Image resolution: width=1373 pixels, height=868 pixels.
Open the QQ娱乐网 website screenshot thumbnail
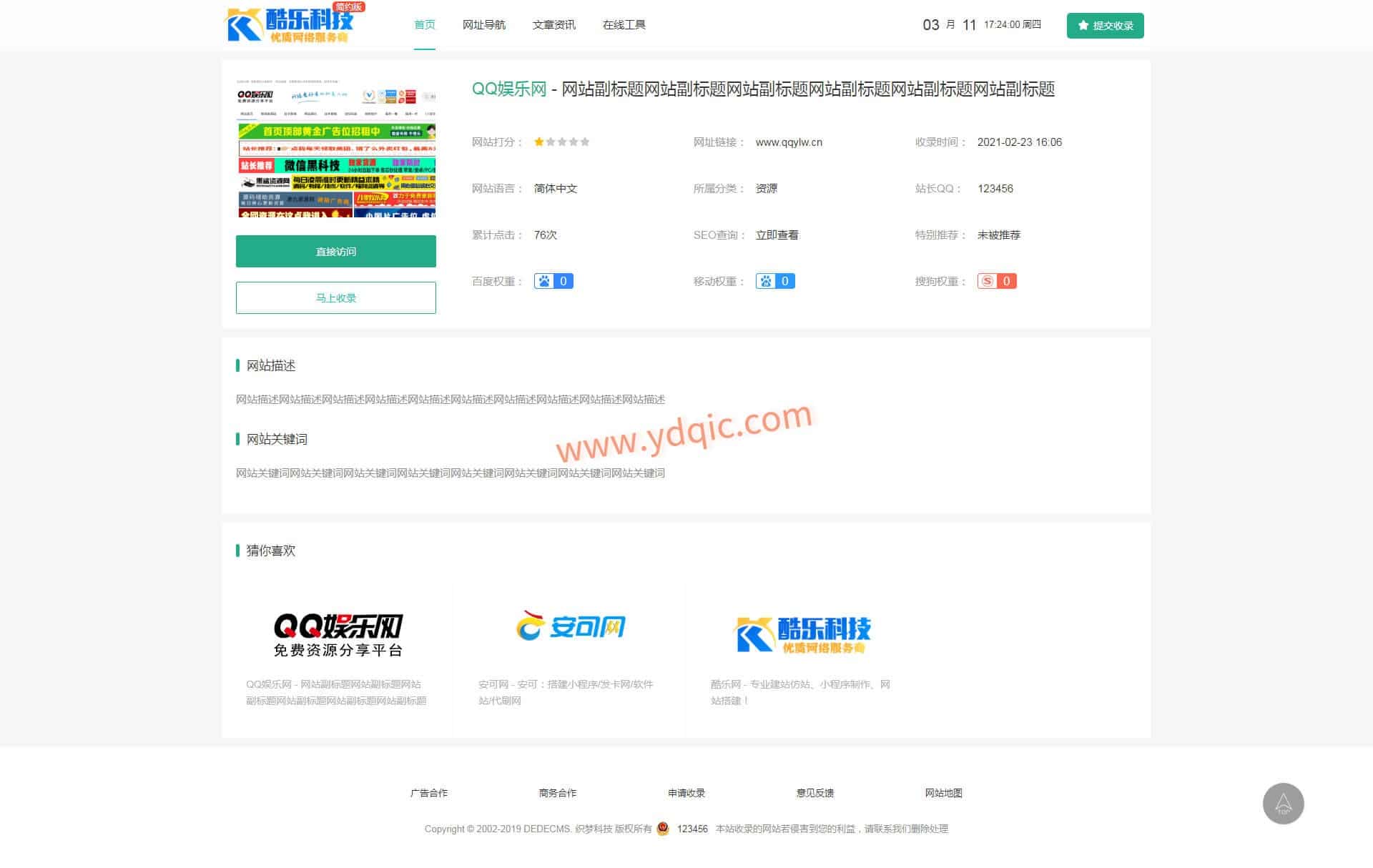point(336,148)
